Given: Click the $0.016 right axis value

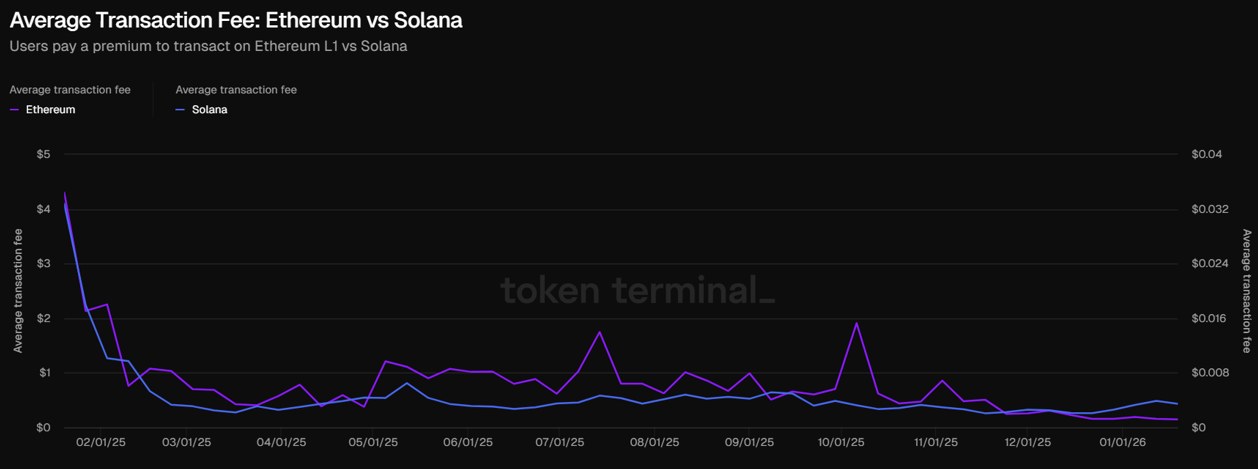Looking at the screenshot, I should (1209, 318).
